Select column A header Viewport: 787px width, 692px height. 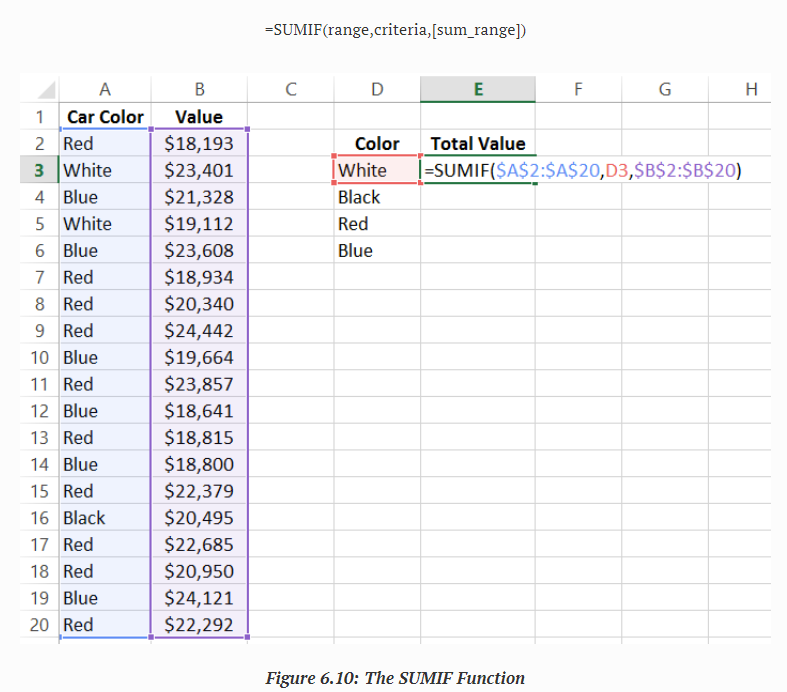click(x=104, y=89)
